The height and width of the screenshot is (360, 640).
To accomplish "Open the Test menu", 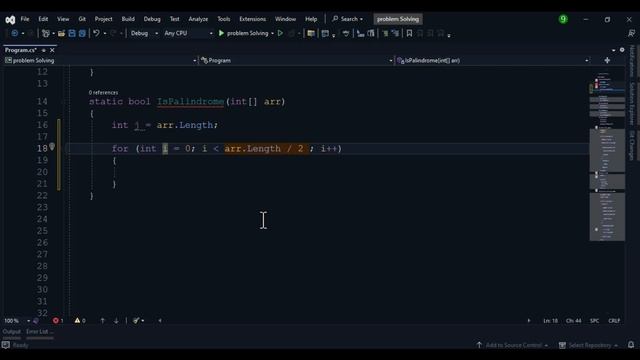I will coord(174,19).
